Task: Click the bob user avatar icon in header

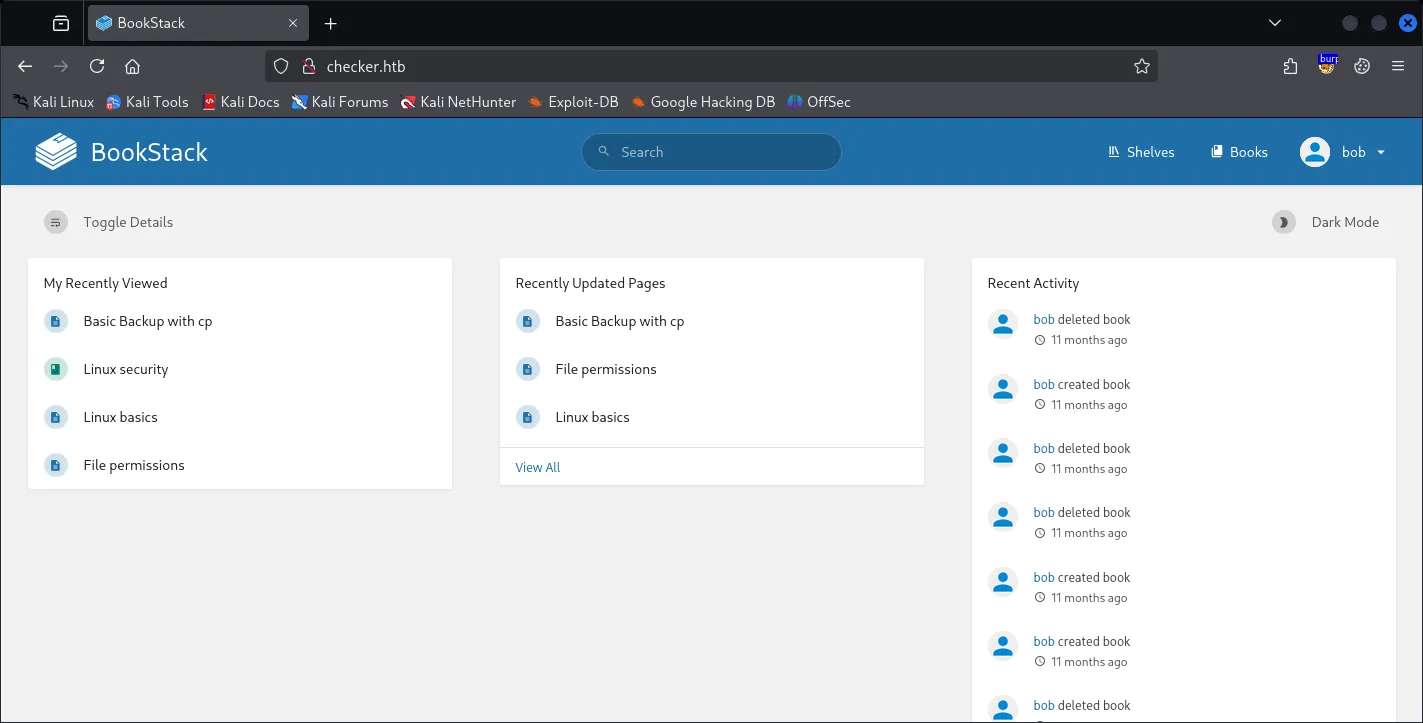Action: [1314, 152]
